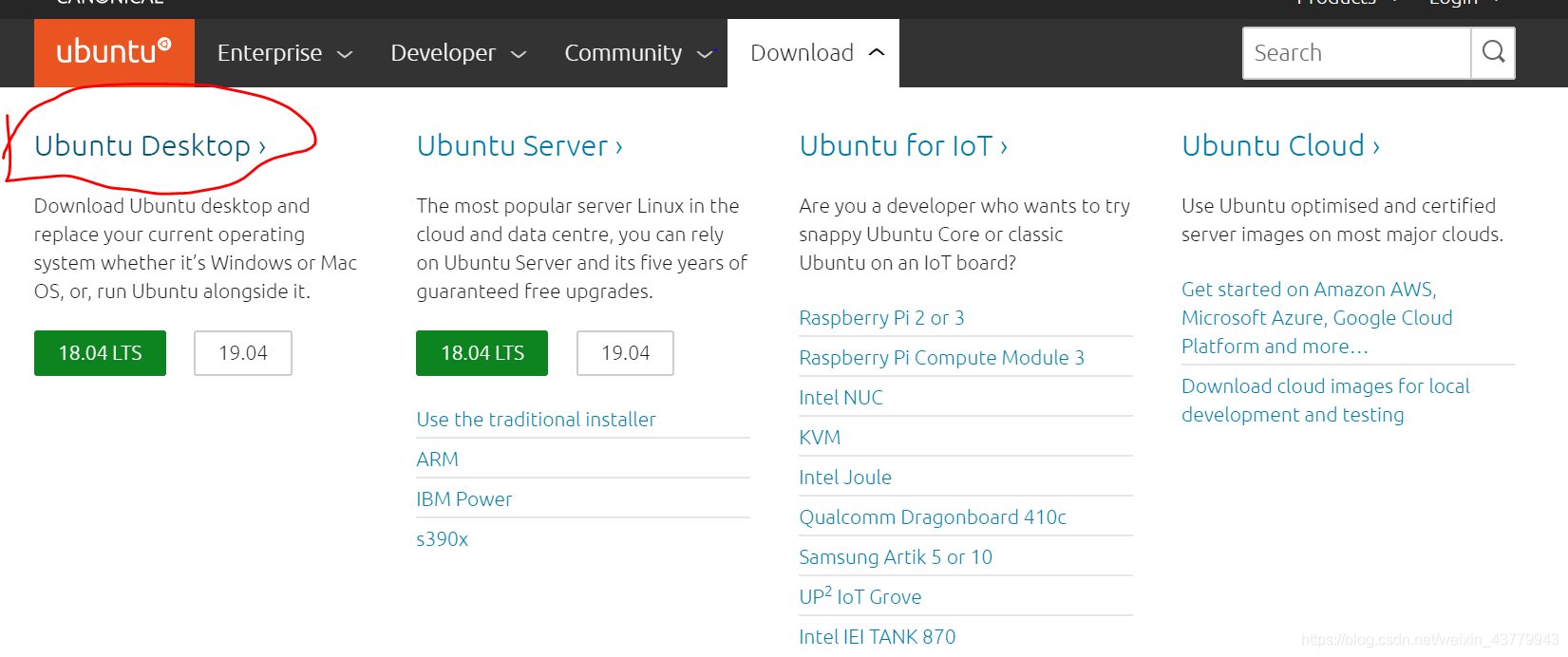The width and height of the screenshot is (1568, 657).
Task: Open Samsung Artik 5 or 10 link
Action: click(896, 557)
